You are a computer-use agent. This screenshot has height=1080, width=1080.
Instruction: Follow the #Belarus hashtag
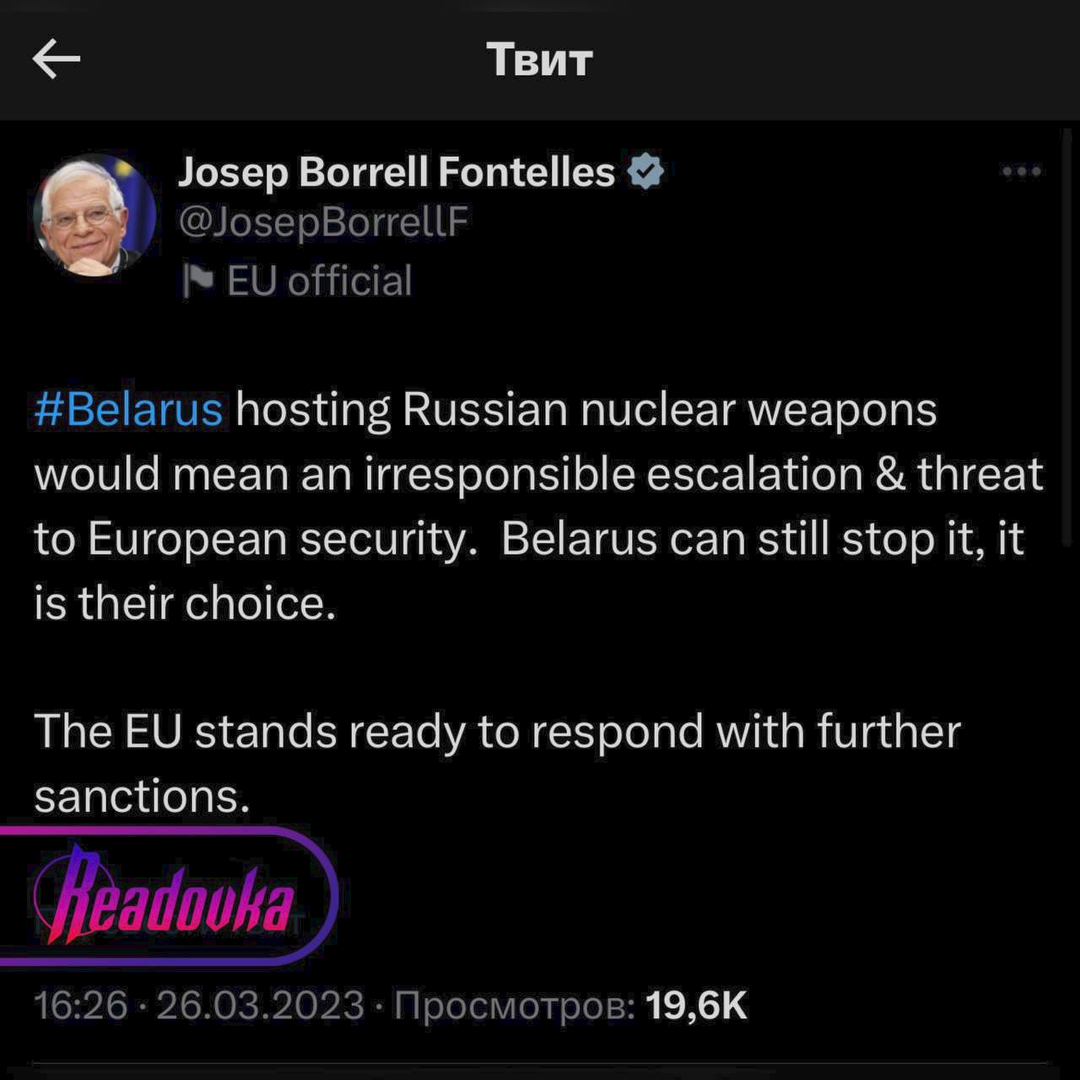click(x=128, y=411)
